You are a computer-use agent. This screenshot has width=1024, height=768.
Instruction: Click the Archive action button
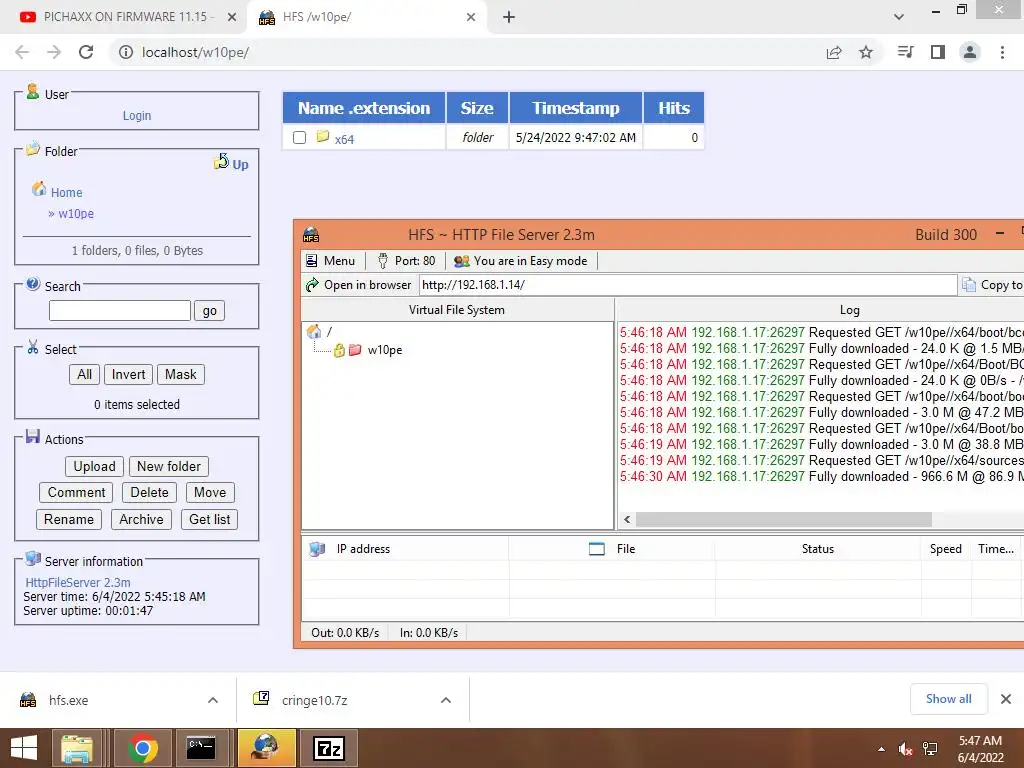(141, 519)
